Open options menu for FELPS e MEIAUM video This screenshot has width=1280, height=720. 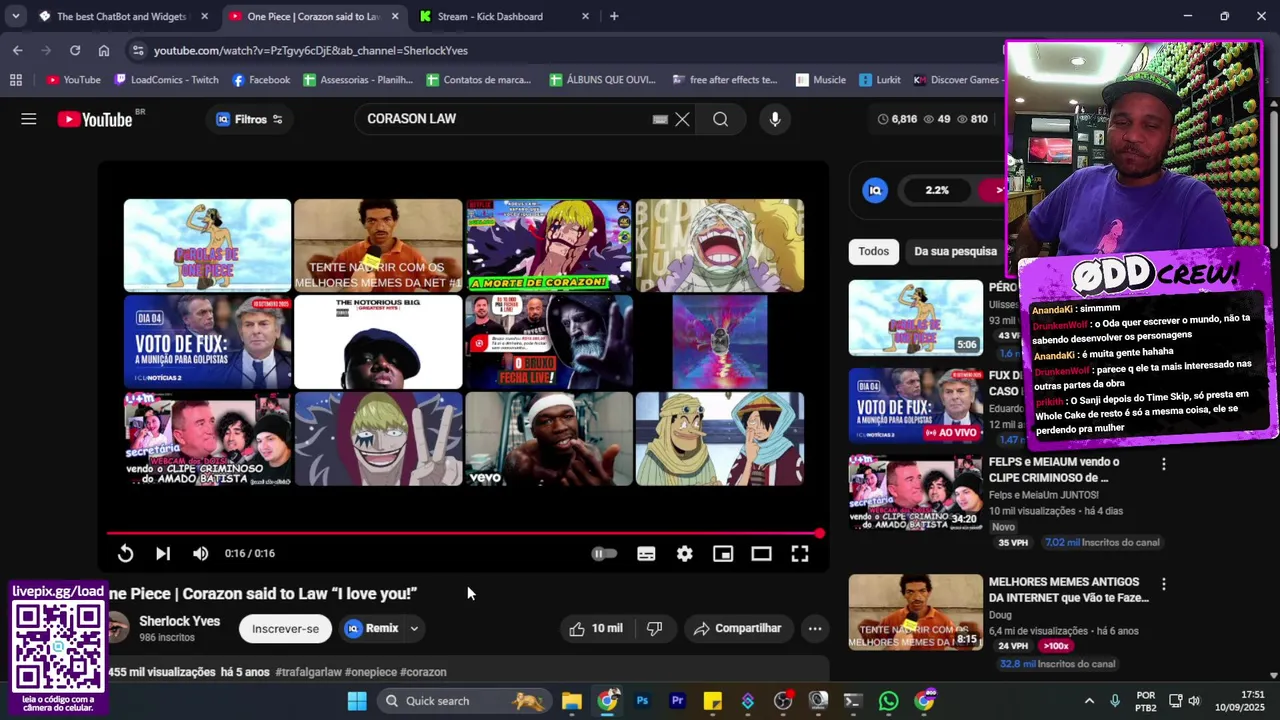(x=1163, y=464)
